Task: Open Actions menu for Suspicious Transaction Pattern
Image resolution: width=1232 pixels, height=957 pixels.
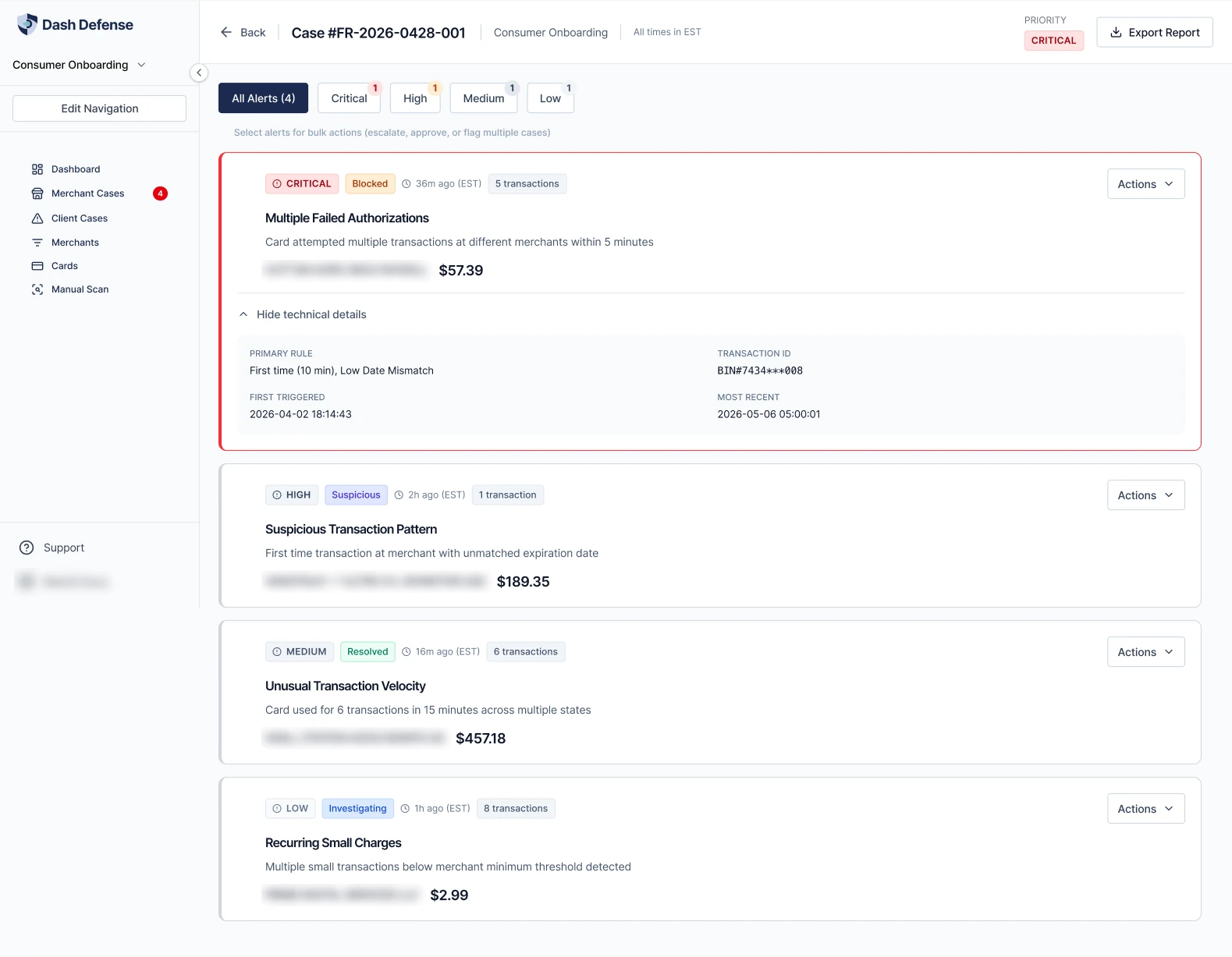Action: (1145, 495)
